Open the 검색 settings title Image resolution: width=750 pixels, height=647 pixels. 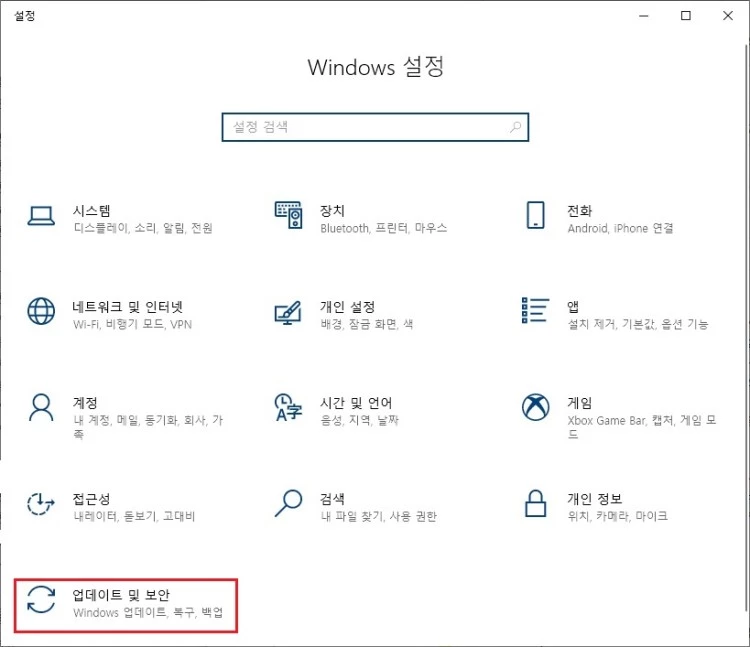332,499
